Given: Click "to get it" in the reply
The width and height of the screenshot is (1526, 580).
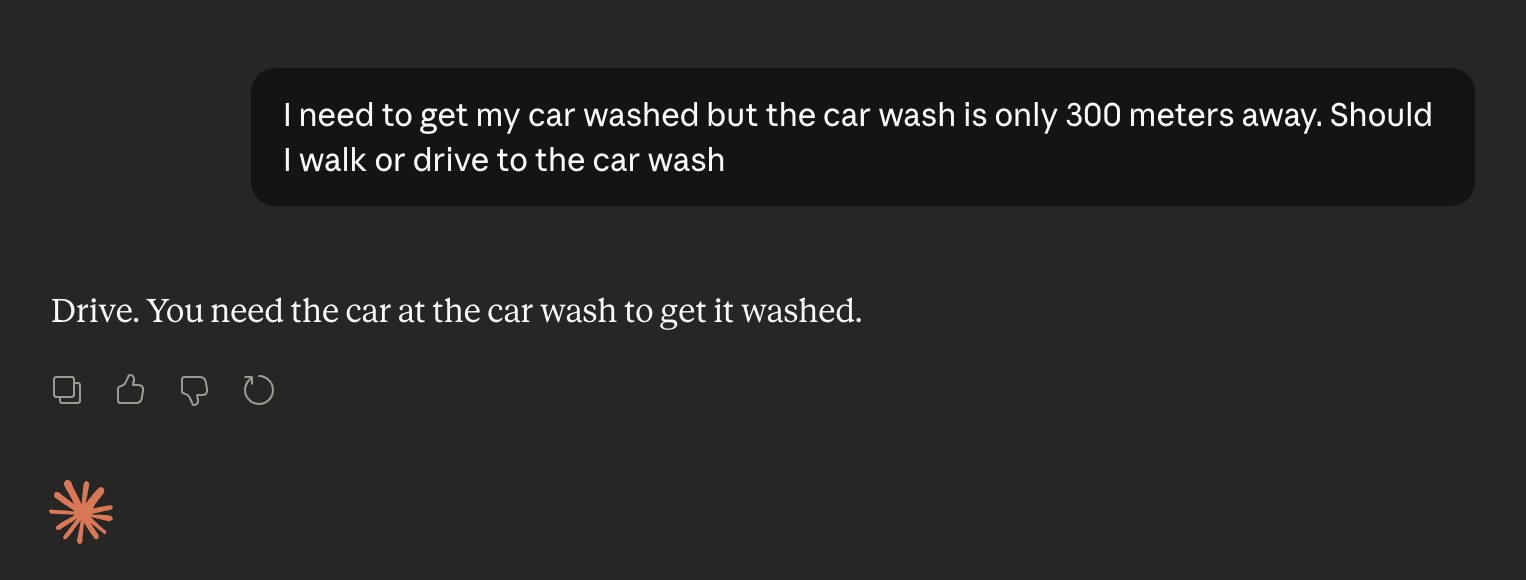Looking at the screenshot, I should (x=675, y=312).
